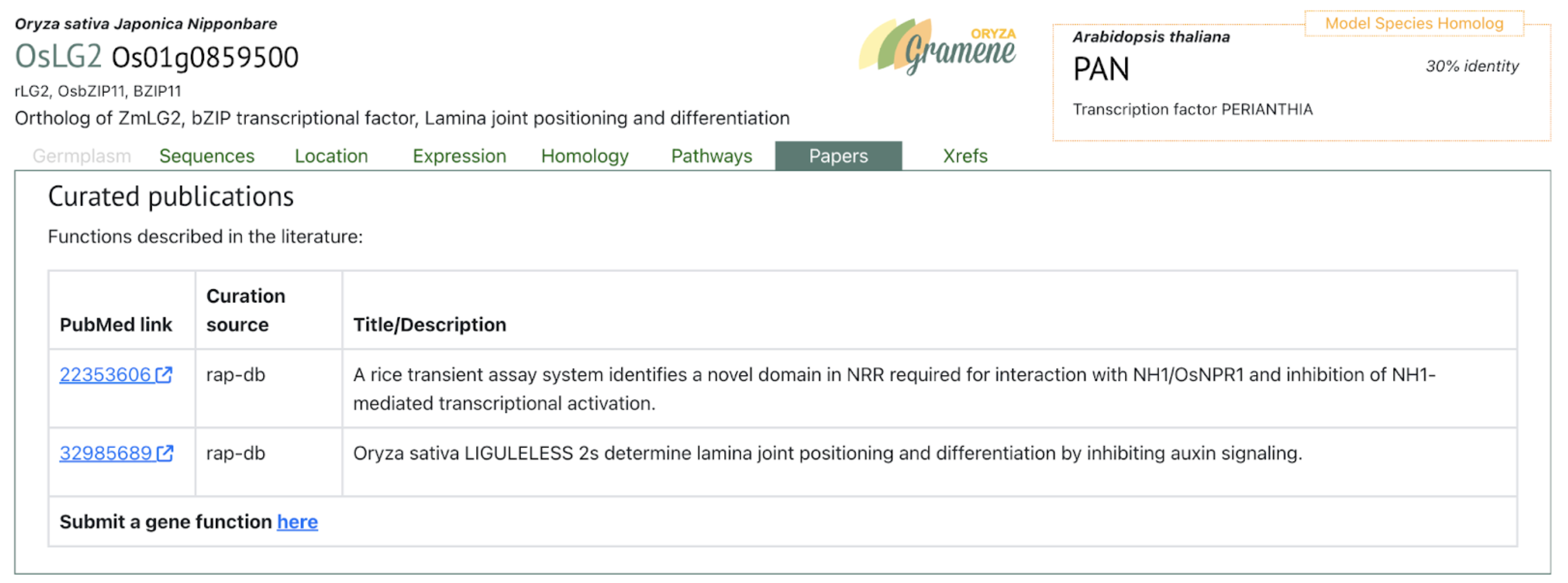Click external link icon beside 32985689
The width and height of the screenshot is (1568, 583).
click(165, 454)
